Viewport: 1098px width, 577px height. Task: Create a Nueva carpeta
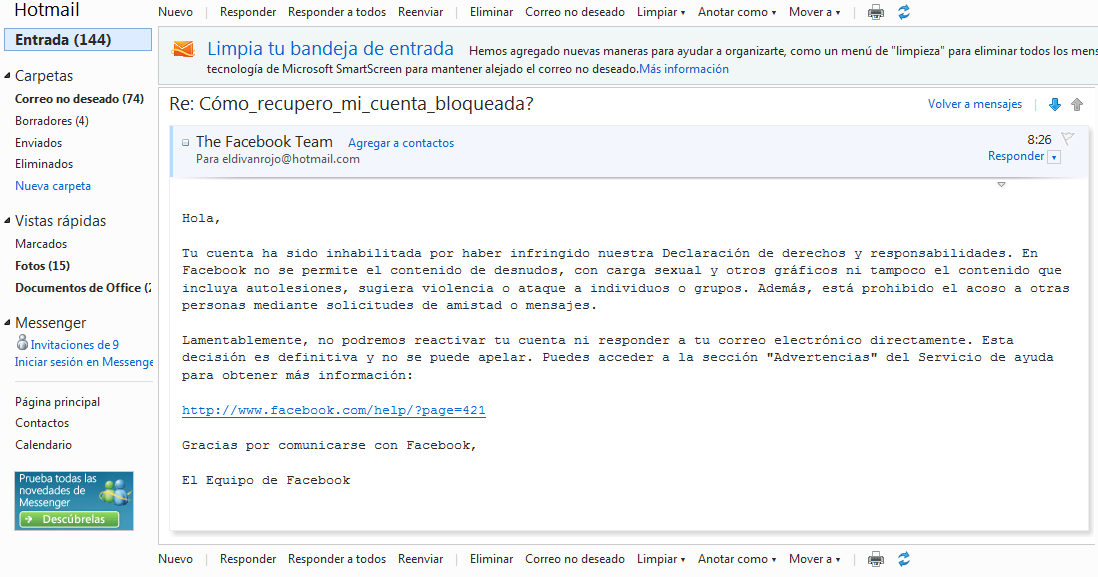point(53,186)
